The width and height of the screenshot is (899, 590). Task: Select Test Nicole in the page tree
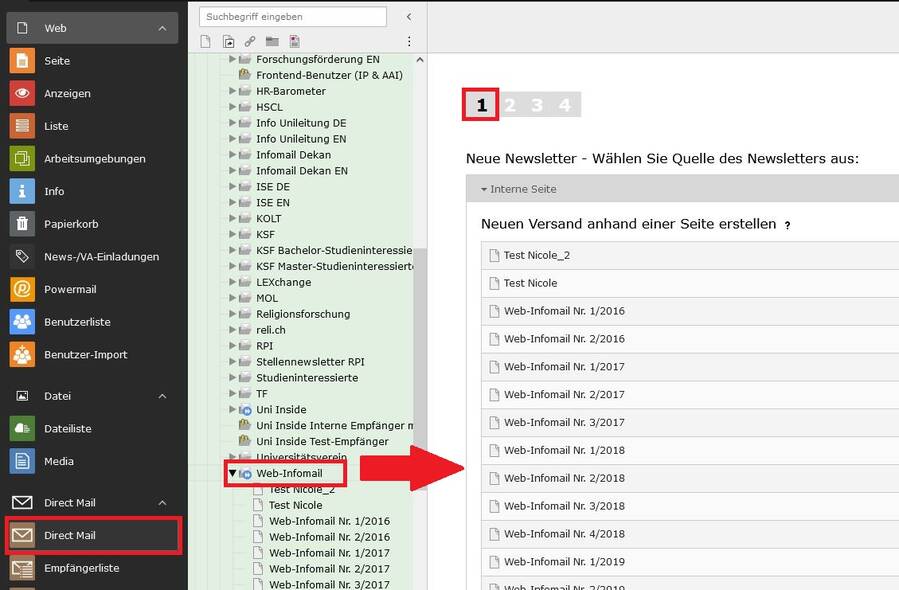(x=295, y=505)
